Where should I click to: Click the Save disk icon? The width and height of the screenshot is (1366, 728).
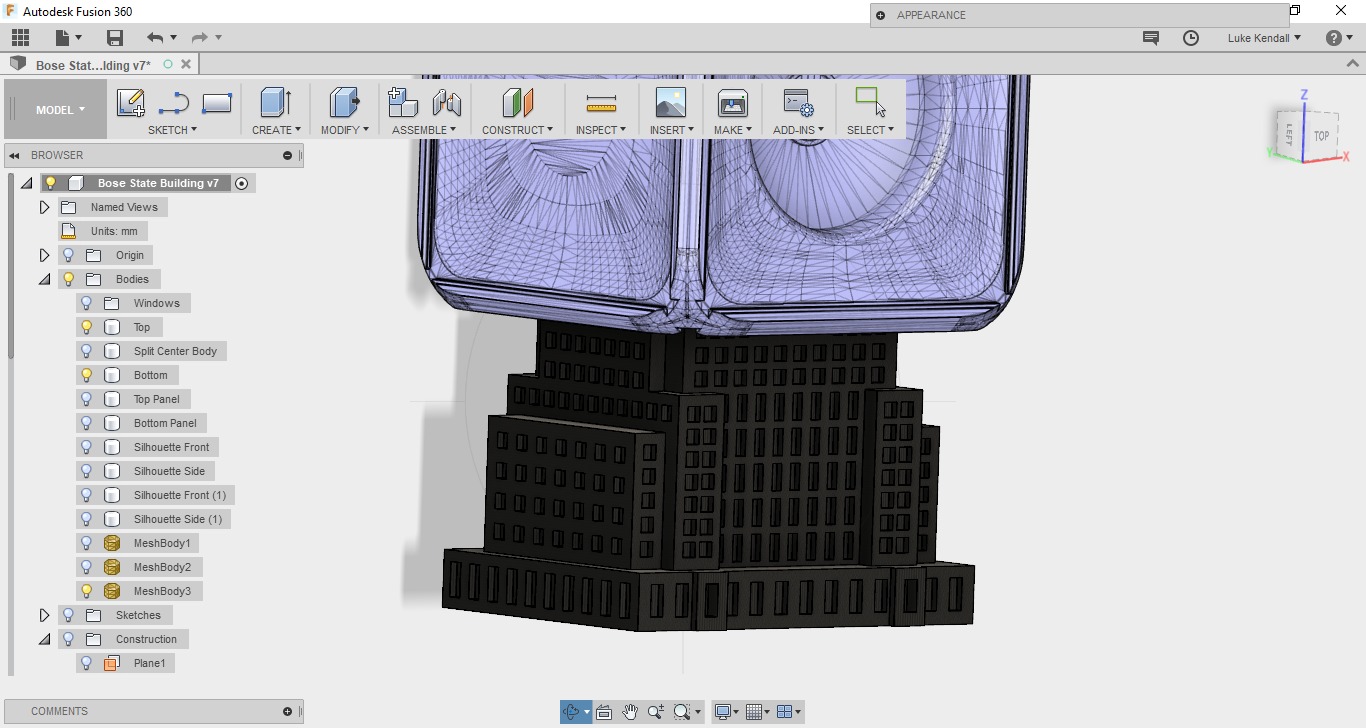pos(115,38)
